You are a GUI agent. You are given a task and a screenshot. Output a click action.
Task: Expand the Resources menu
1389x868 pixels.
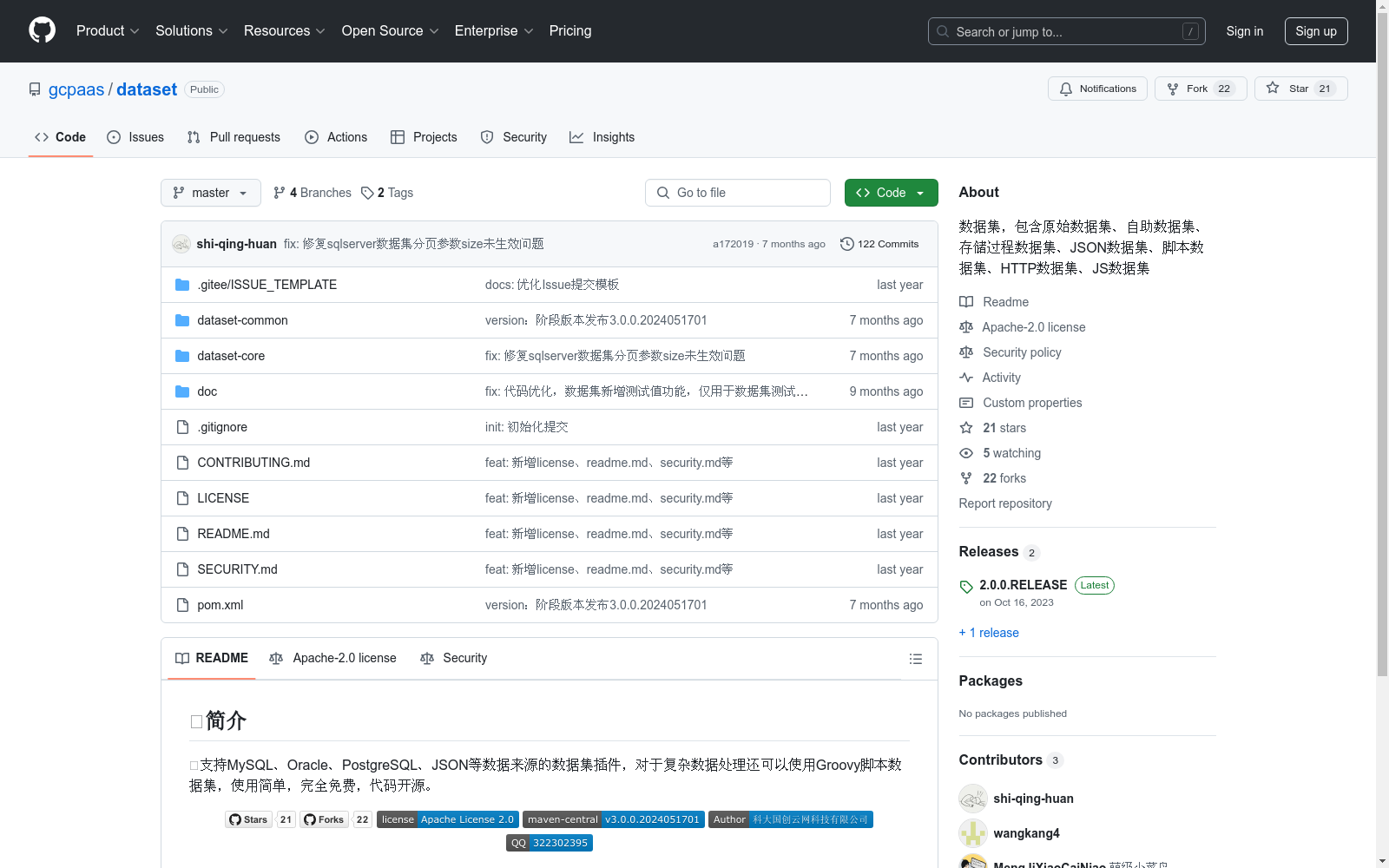tap(285, 30)
